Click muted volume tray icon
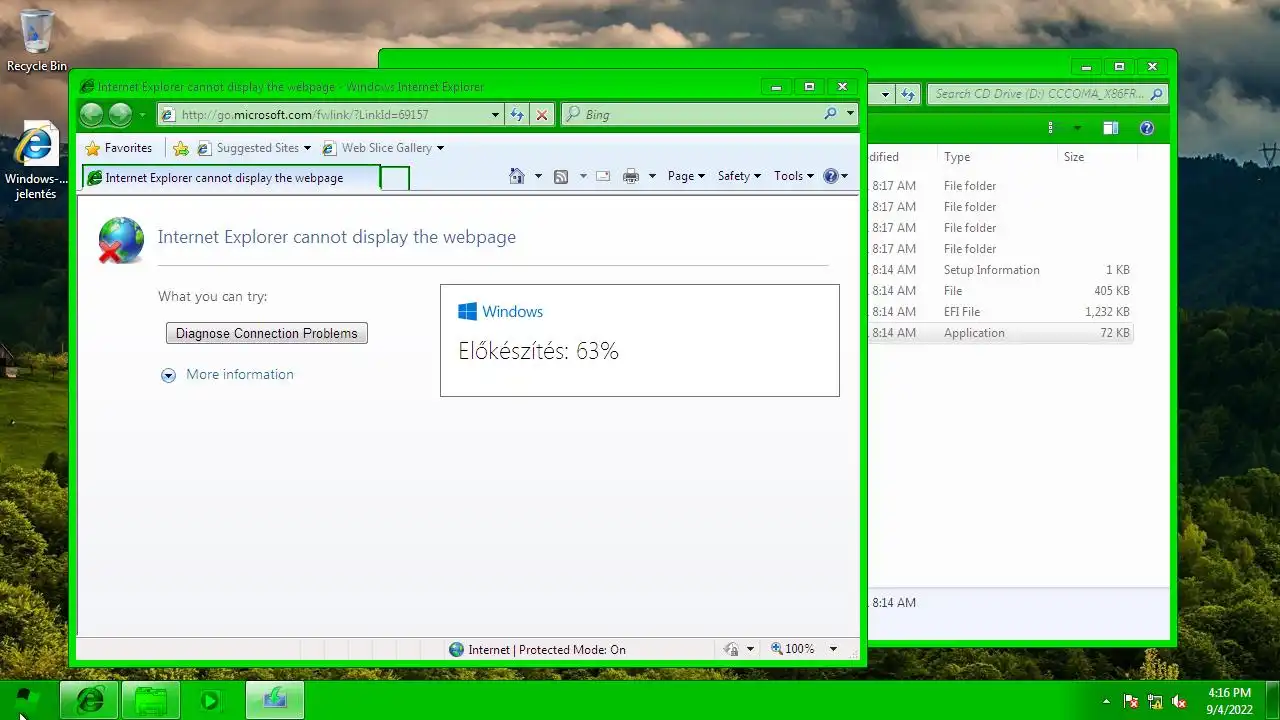This screenshot has width=1280, height=720. [1179, 701]
